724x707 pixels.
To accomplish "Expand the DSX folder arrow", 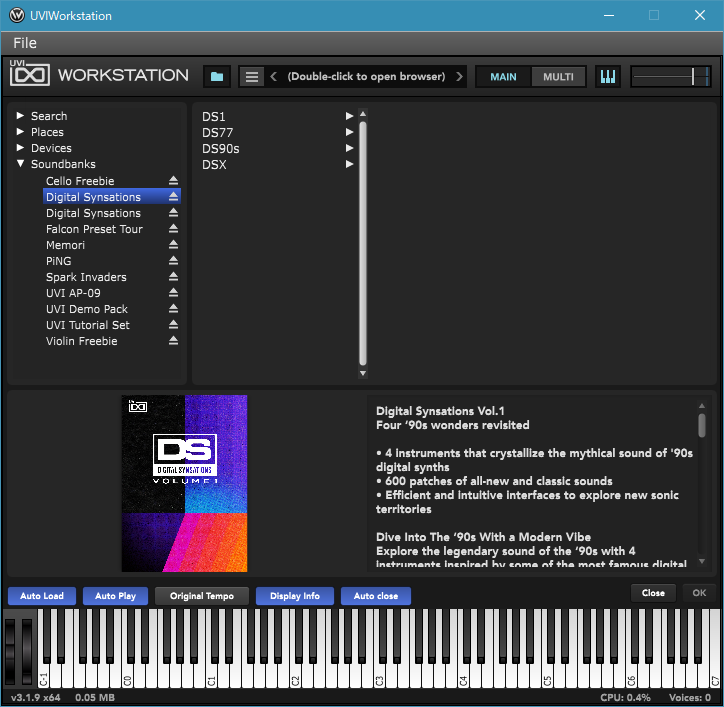I will (x=349, y=164).
